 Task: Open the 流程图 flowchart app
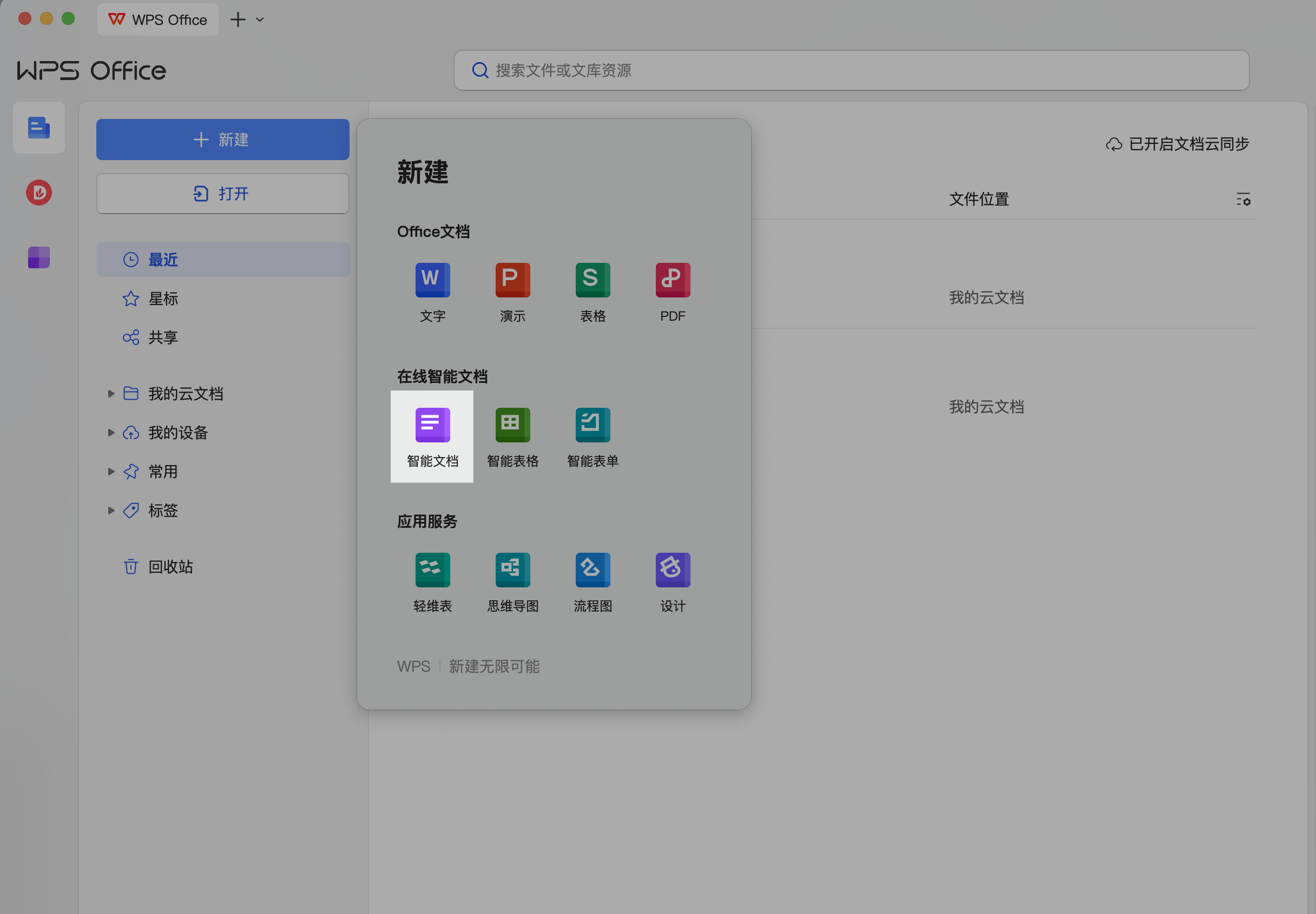click(x=593, y=571)
